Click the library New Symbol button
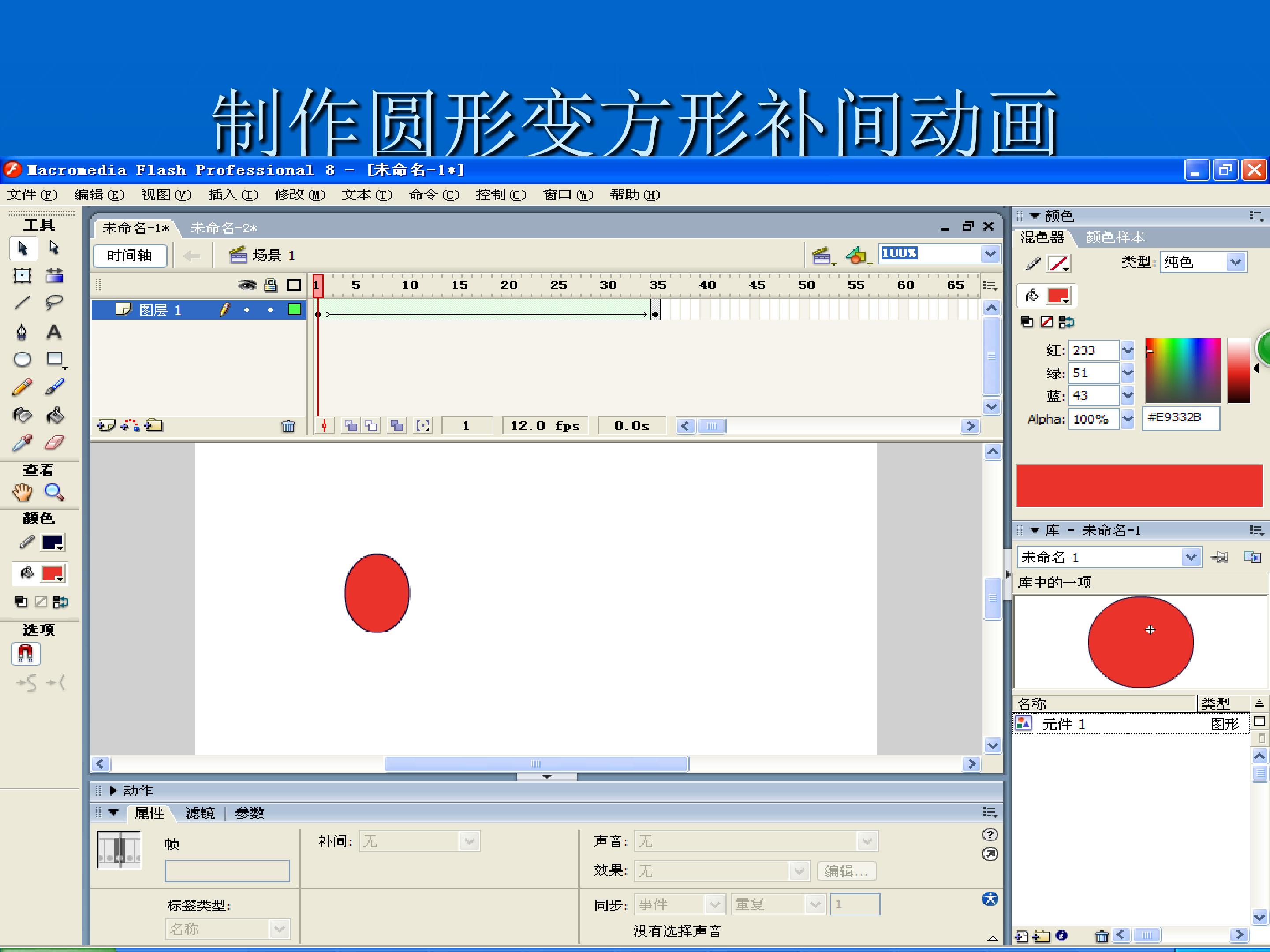The width and height of the screenshot is (1270, 952). [x=1022, y=936]
